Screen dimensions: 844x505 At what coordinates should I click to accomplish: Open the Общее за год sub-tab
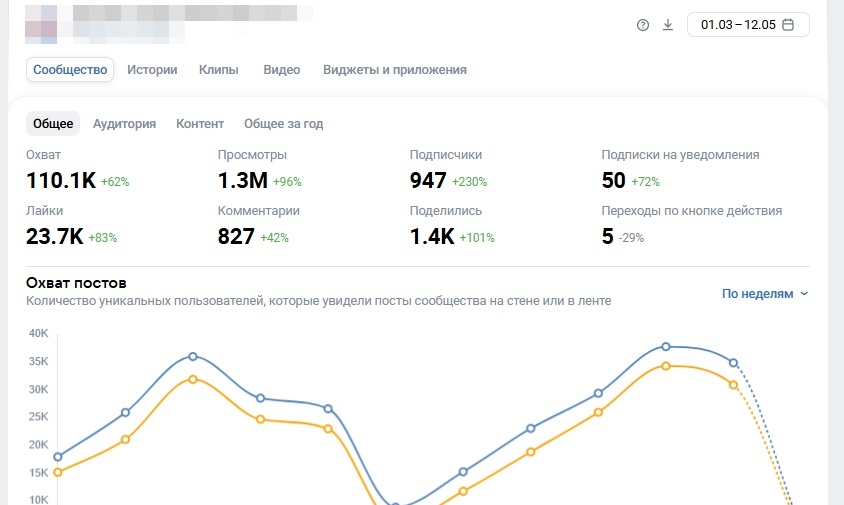tap(284, 123)
